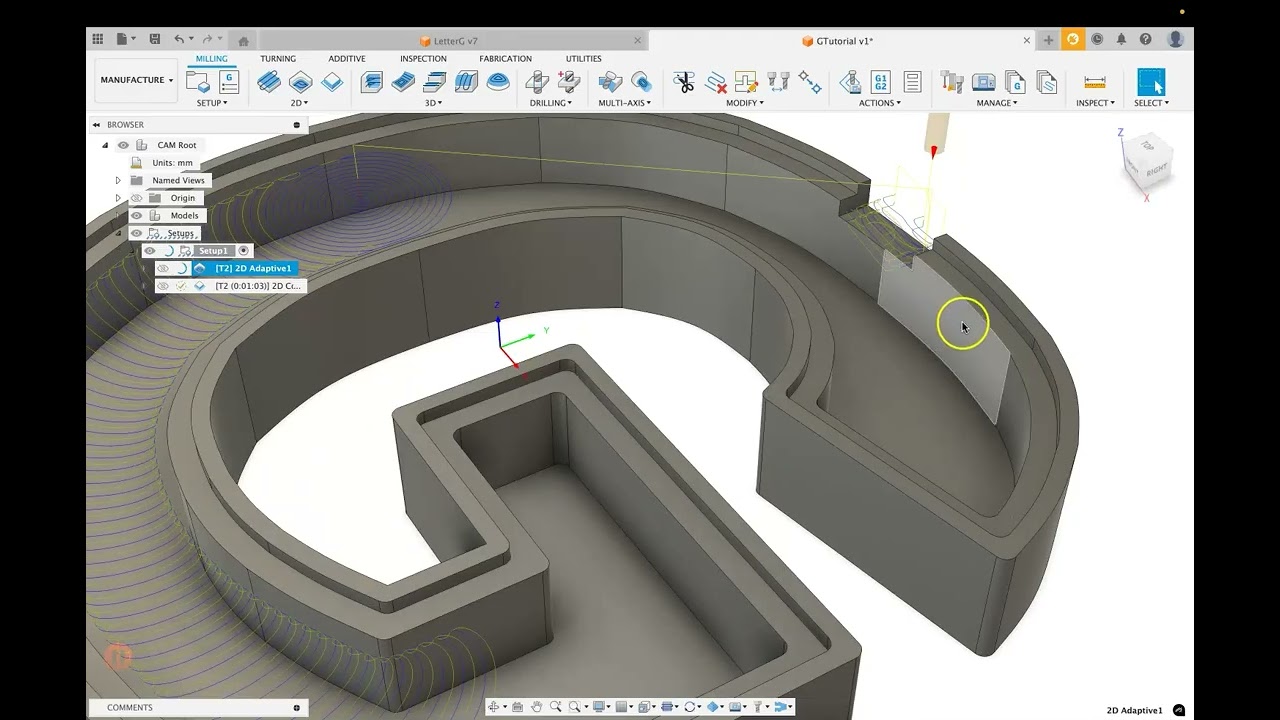Expand the COMMENTS panel
Screen dimensions: 1280x720
click(x=297, y=707)
